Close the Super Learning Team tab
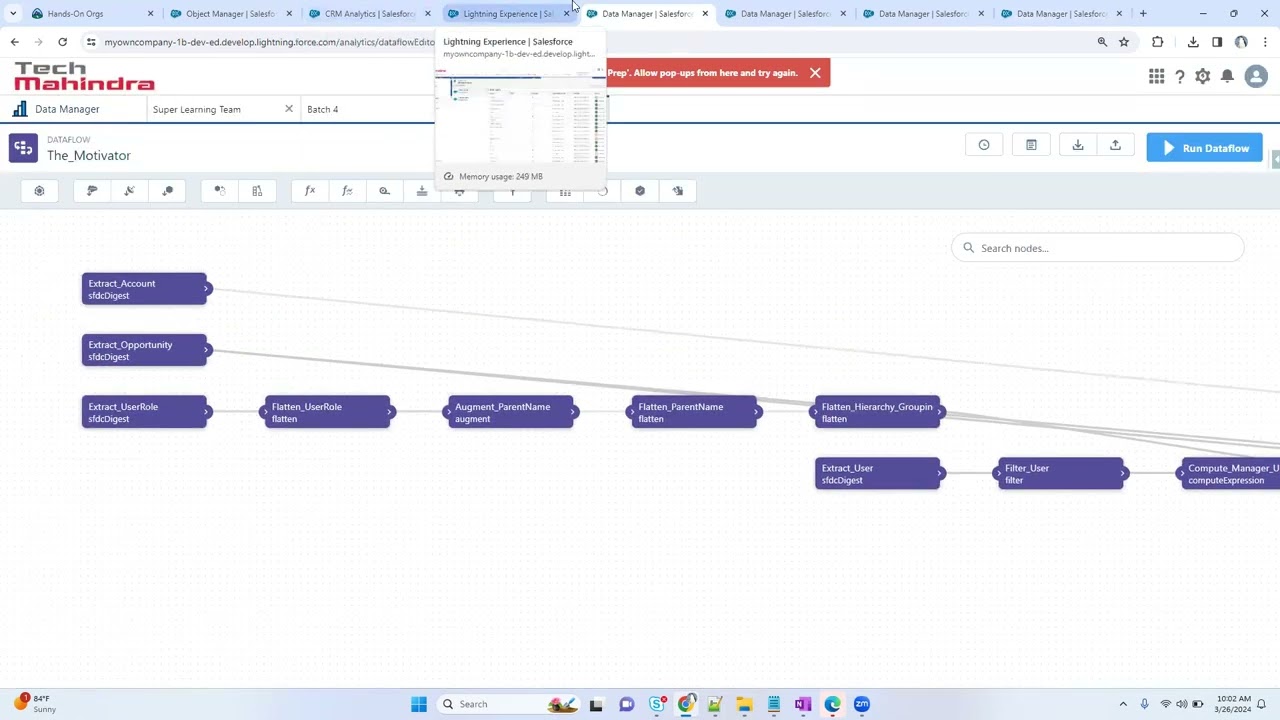This screenshot has width=1280, height=720. coord(289,109)
